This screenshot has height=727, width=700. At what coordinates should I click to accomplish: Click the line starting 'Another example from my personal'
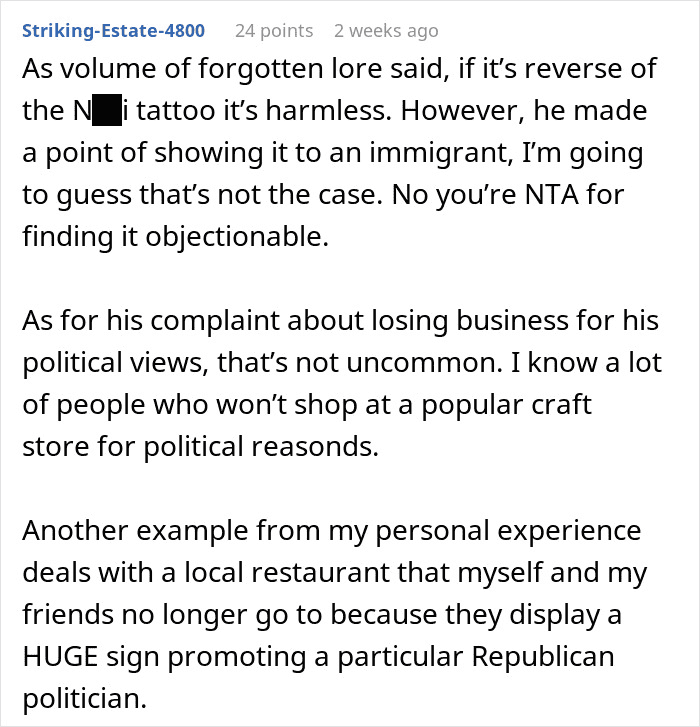(332, 530)
